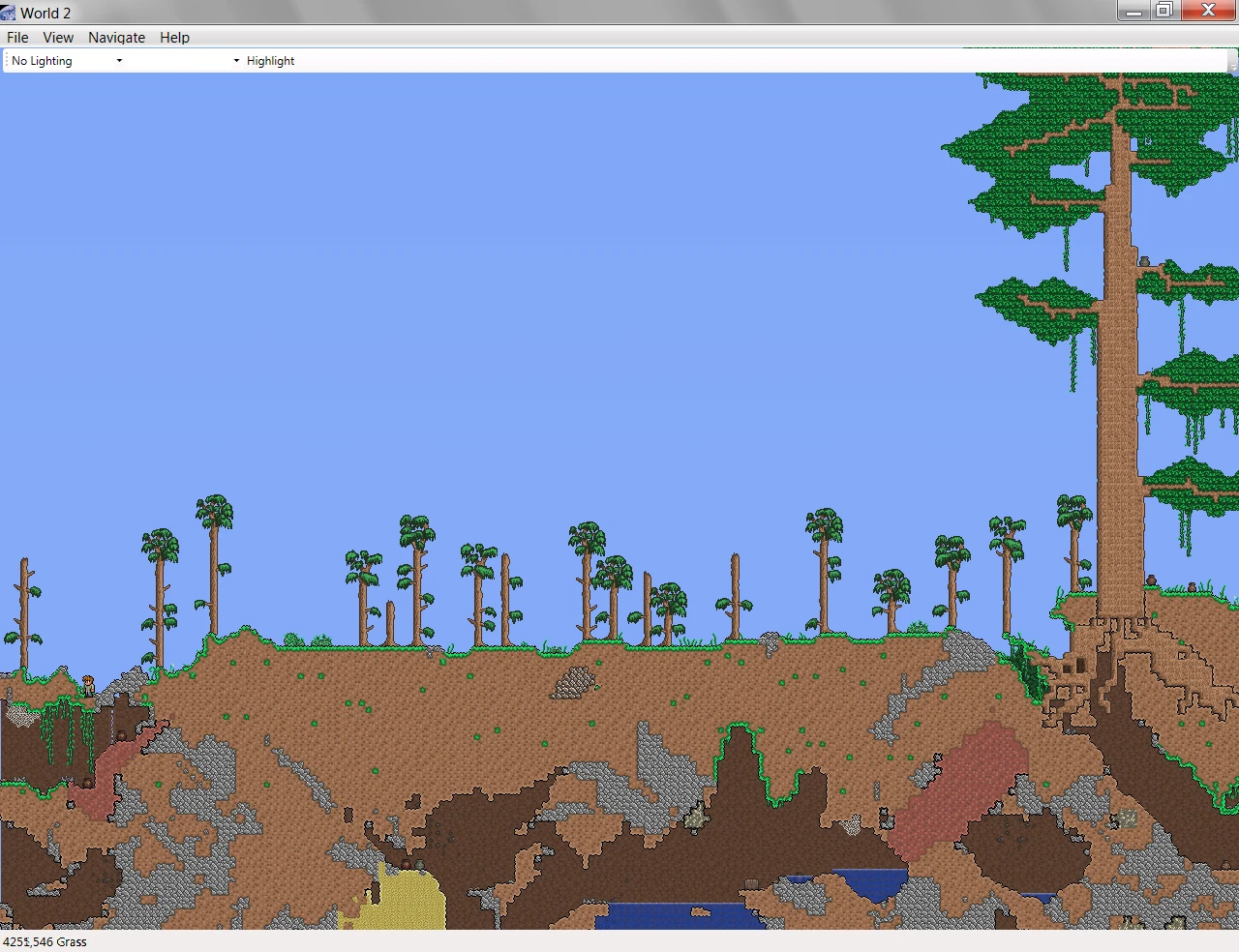Minimize the World 2 window
This screenshot has width=1239, height=952.
point(1133,10)
